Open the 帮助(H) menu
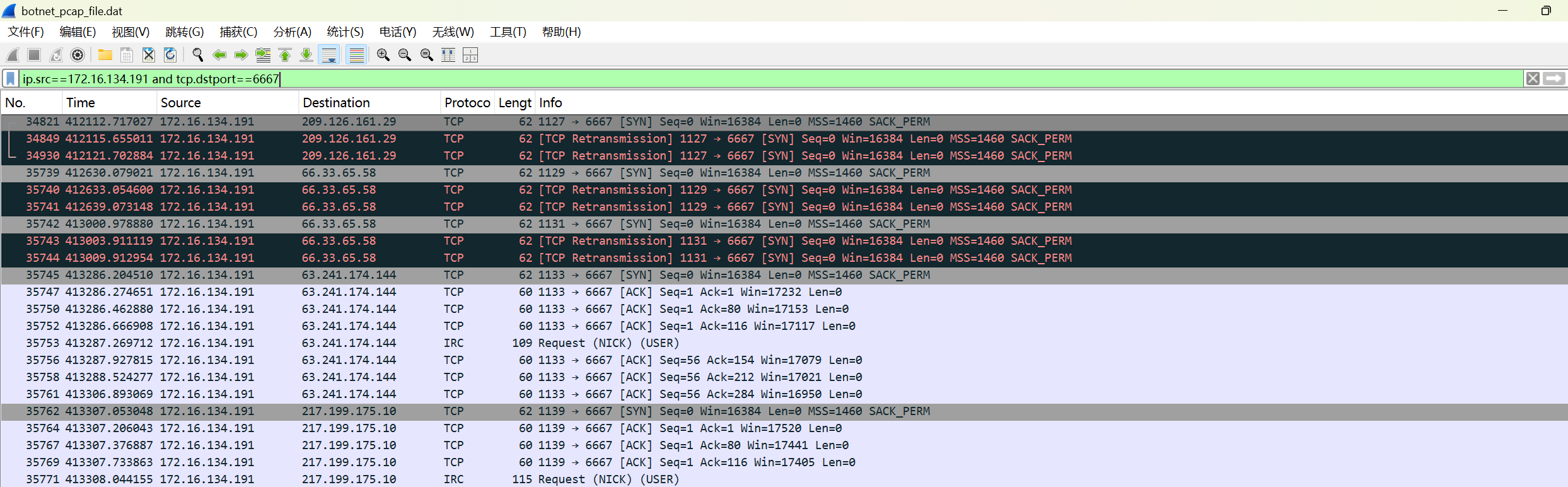Viewport: 1568px width, 487px height. click(561, 32)
